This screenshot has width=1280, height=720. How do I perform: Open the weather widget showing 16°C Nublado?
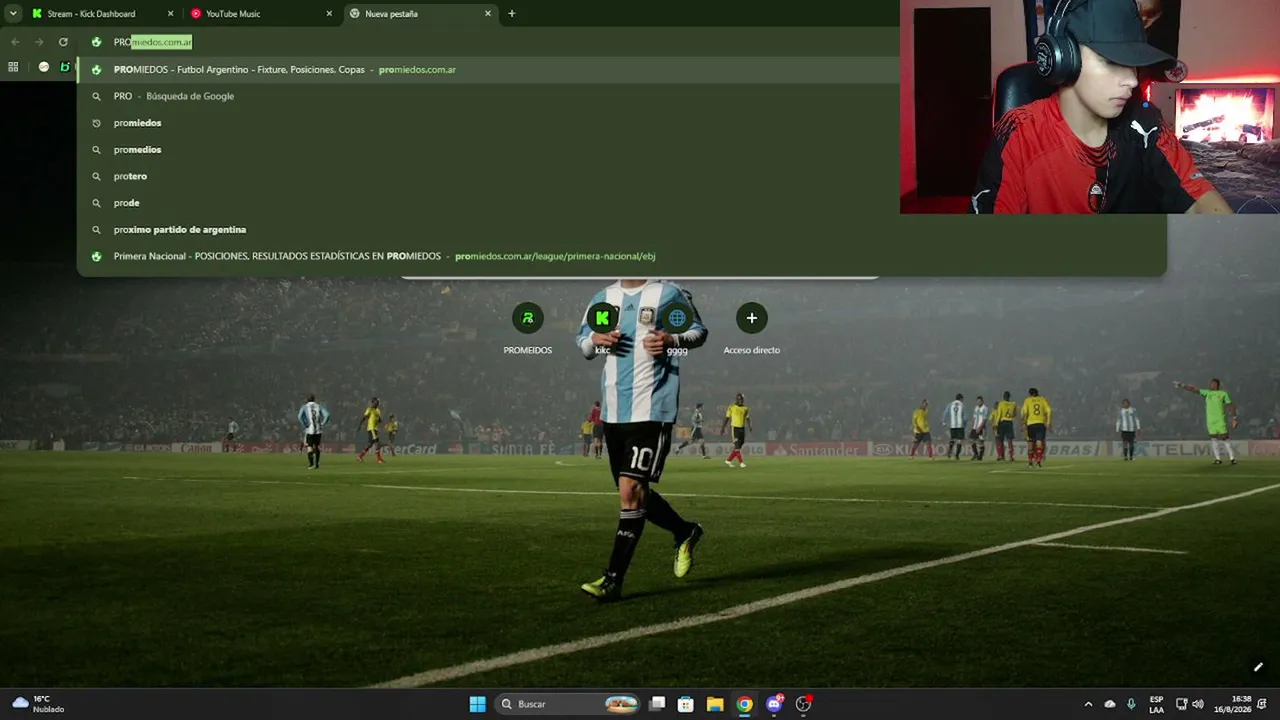[38, 704]
